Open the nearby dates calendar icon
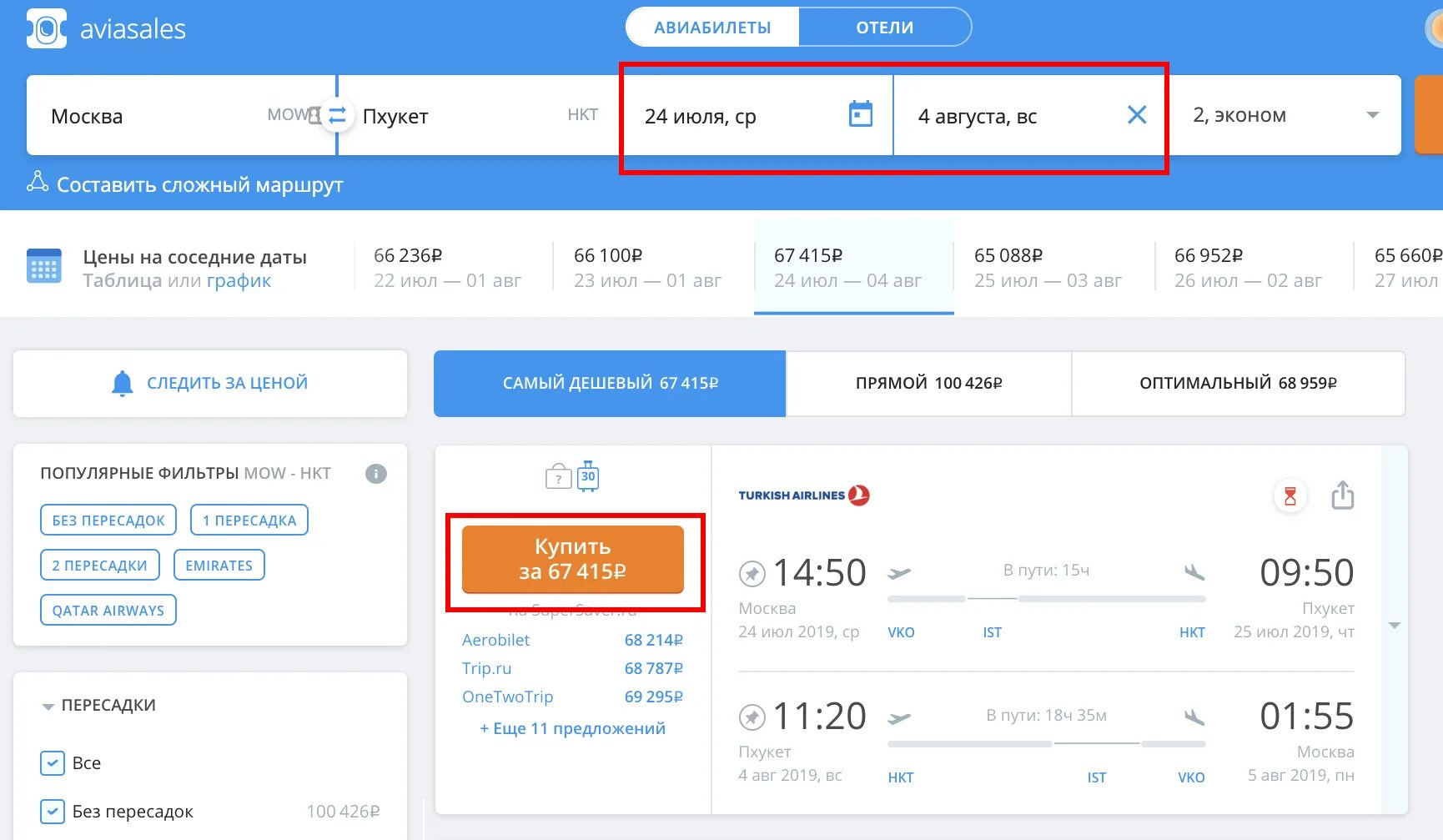This screenshot has width=1443, height=840. click(x=44, y=266)
